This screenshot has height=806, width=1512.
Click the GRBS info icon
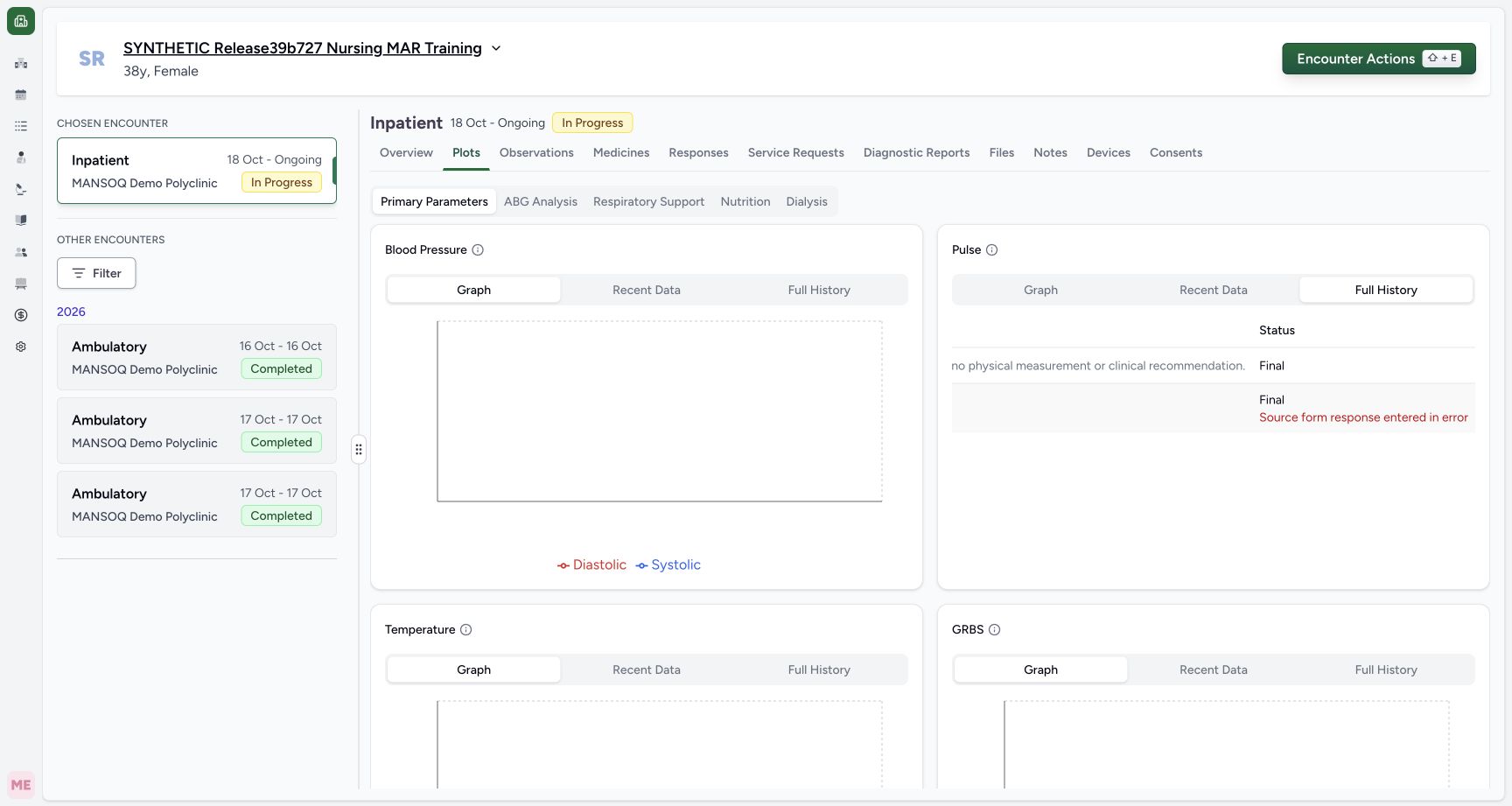[995, 630]
